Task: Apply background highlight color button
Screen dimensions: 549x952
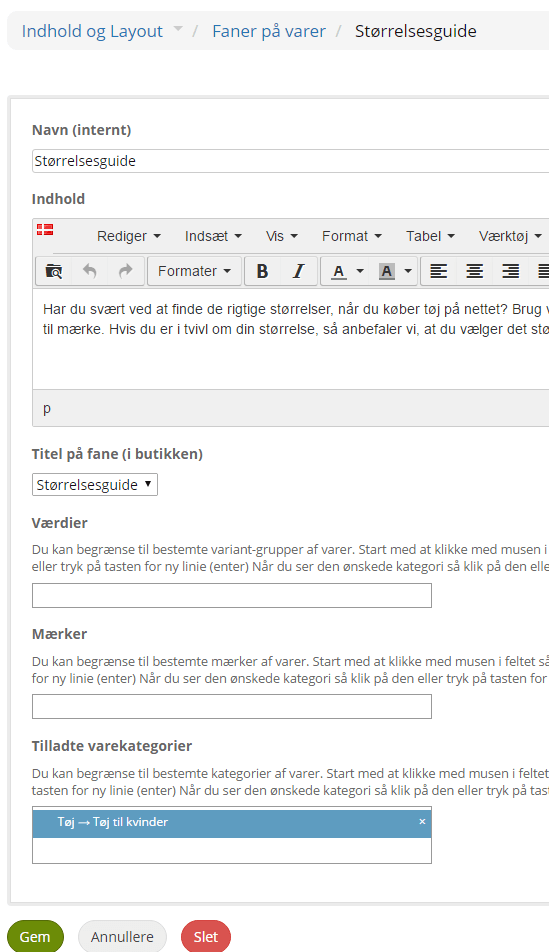Action: point(387,271)
